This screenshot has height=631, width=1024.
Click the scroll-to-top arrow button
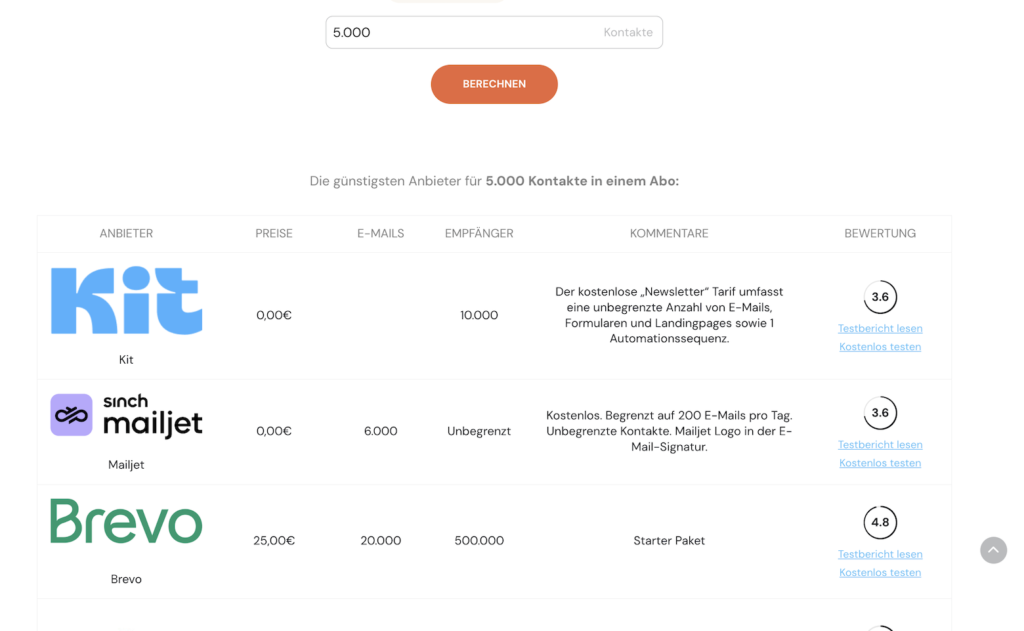993,550
